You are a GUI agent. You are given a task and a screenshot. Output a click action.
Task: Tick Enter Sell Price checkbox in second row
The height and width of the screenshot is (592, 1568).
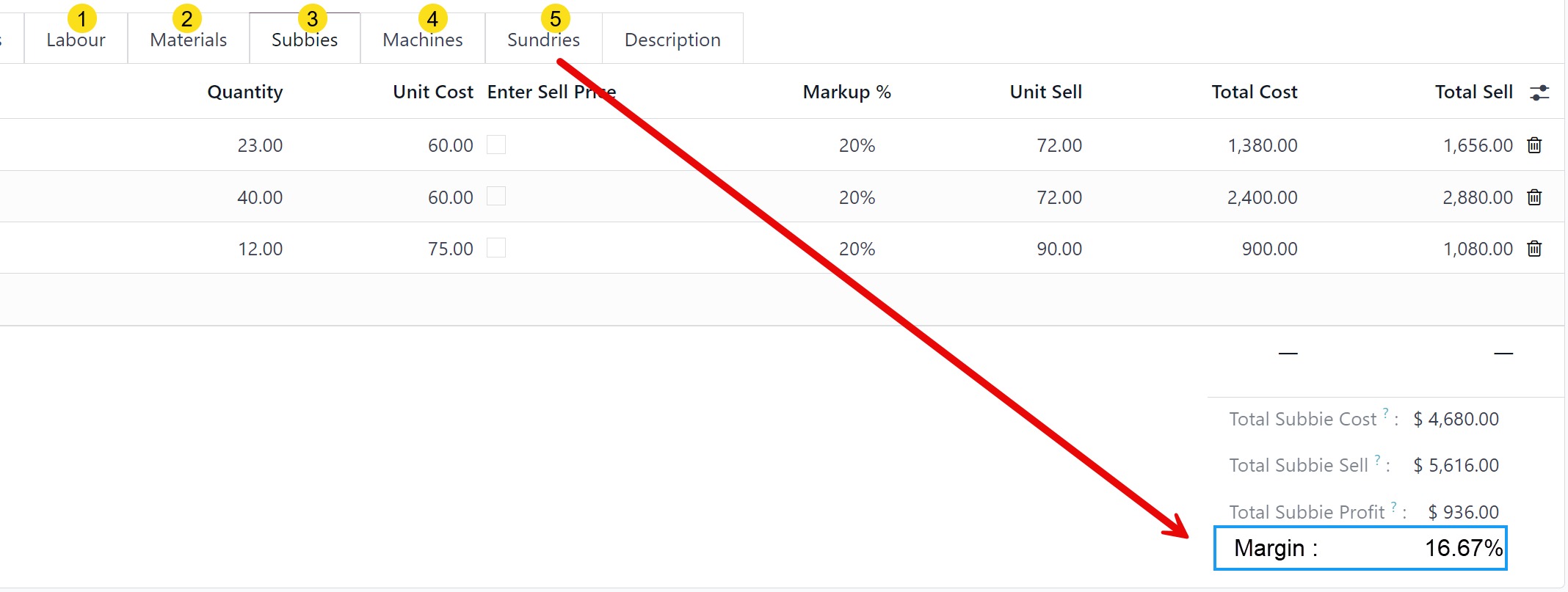point(496,196)
